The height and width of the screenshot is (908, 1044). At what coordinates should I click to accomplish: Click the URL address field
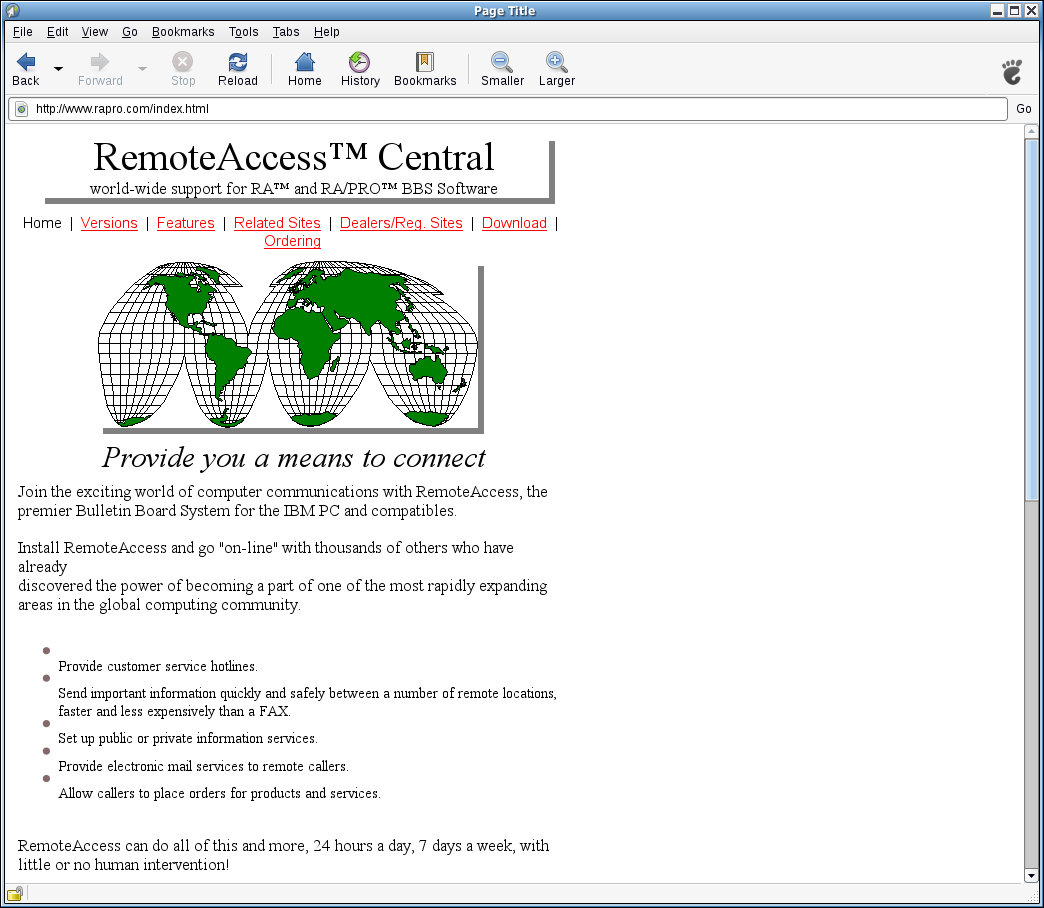pyautogui.click(x=507, y=109)
